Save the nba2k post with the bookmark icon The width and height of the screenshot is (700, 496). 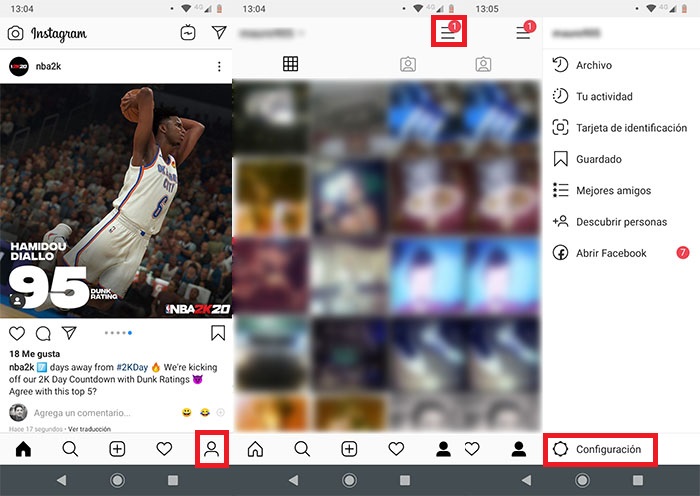pyautogui.click(x=218, y=333)
